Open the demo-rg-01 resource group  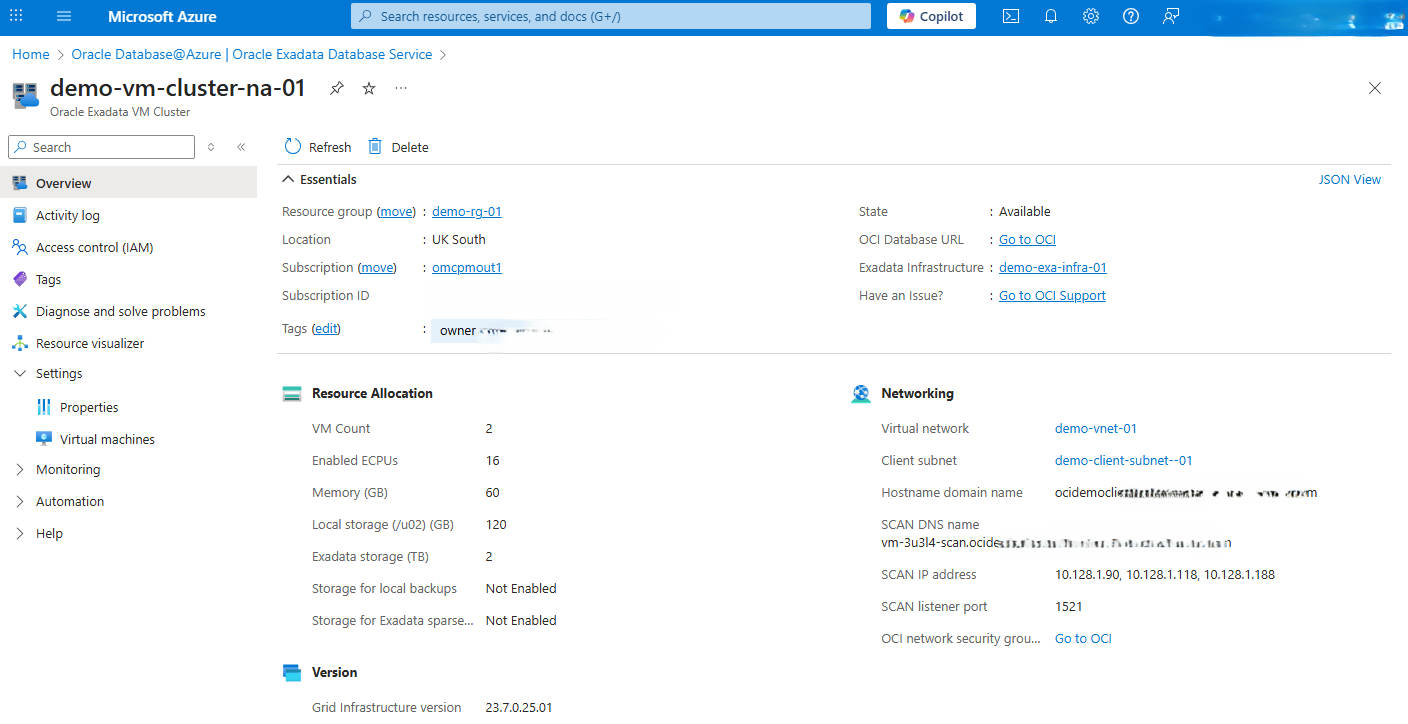click(466, 211)
